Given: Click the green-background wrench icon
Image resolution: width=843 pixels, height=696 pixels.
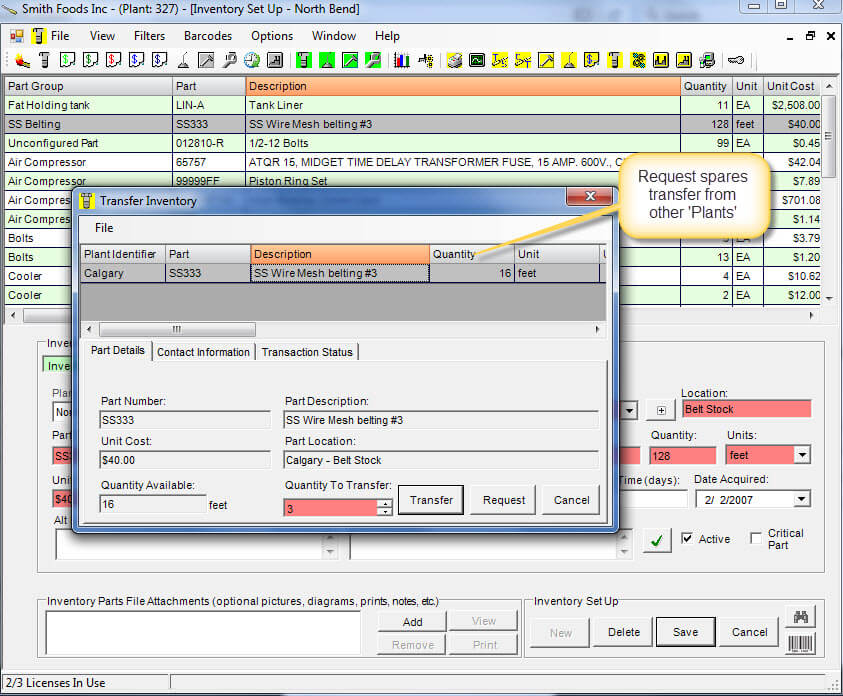Looking at the screenshot, I should pyautogui.click(x=373, y=60).
